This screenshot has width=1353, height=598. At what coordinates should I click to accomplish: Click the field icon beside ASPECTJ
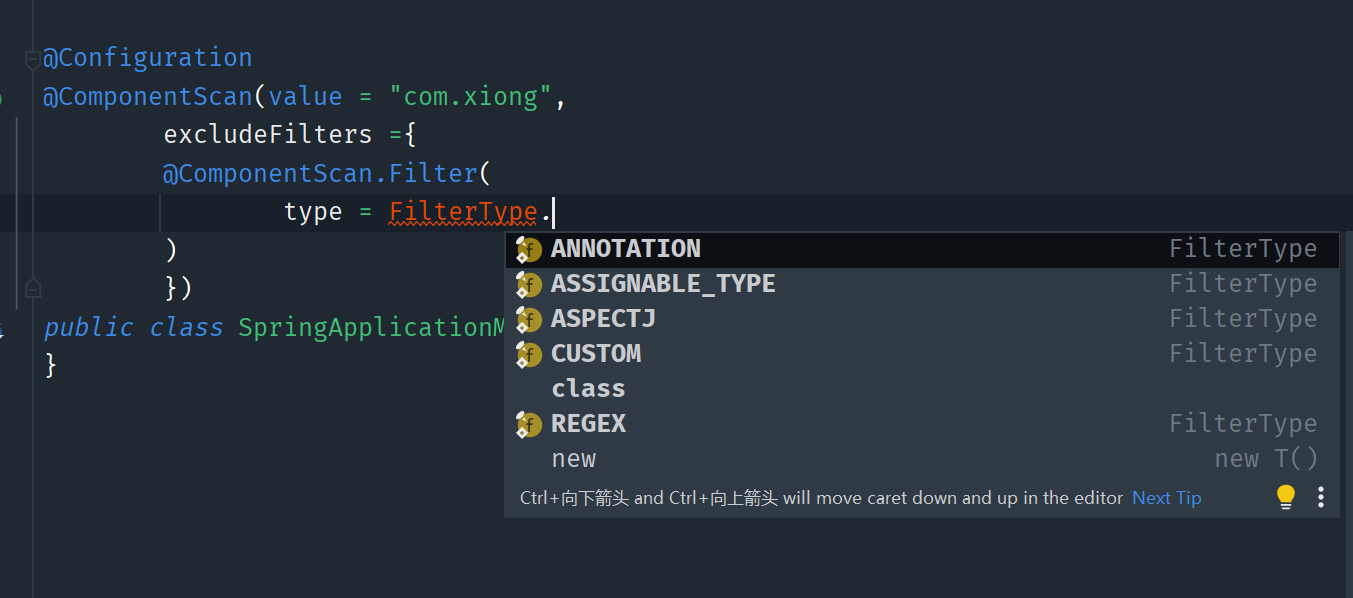coord(528,320)
